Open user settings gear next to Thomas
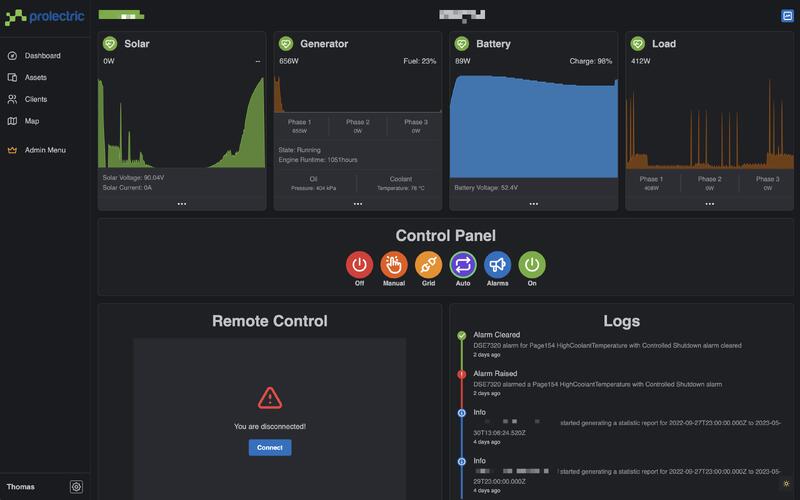The width and height of the screenshot is (800, 500). [76, 487]
